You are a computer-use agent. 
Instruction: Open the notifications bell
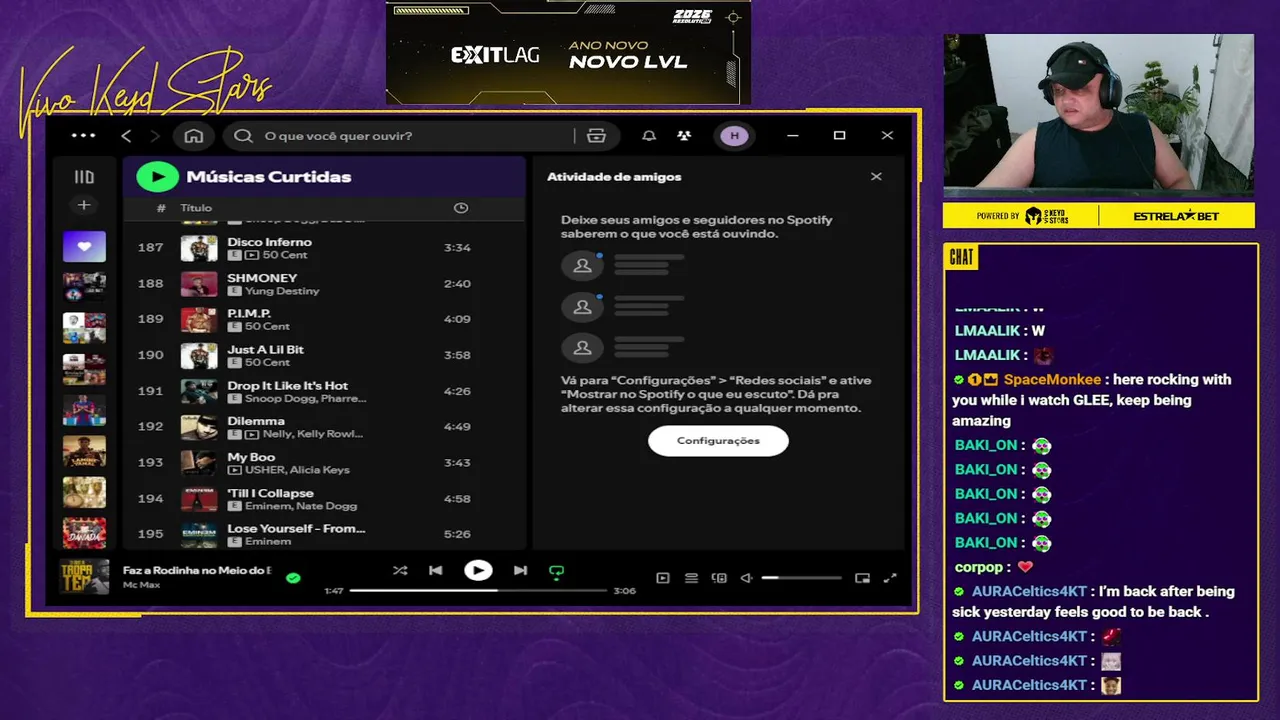tap(649, 136)
